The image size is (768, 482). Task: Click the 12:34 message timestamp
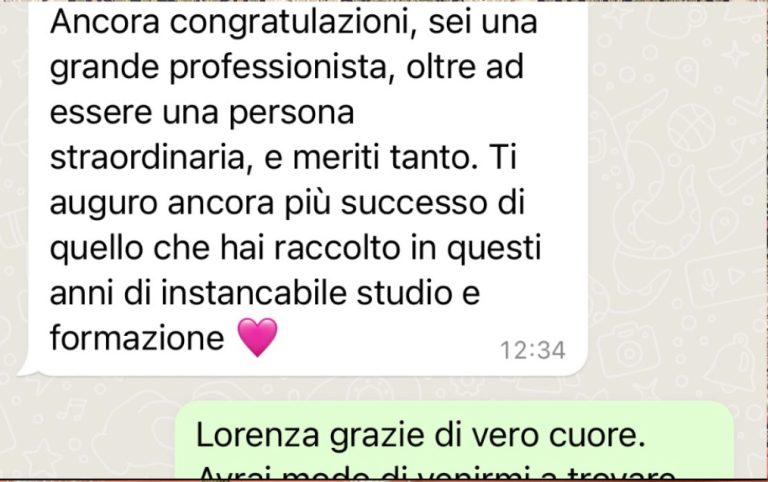(532, 350)
